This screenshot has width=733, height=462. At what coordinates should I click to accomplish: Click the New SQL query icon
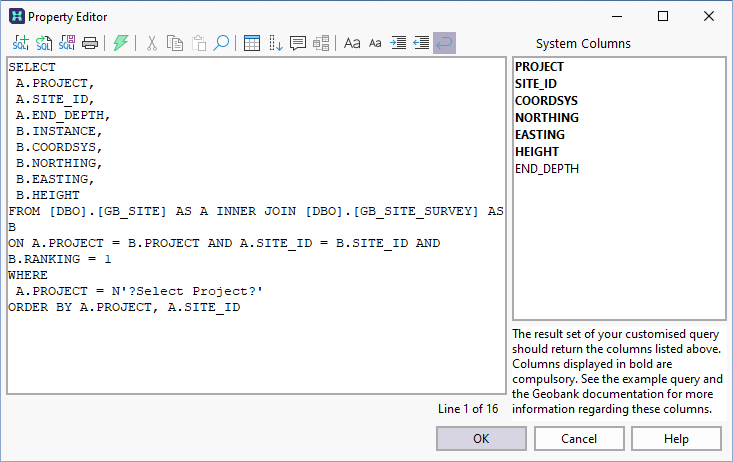click(21, 43)
